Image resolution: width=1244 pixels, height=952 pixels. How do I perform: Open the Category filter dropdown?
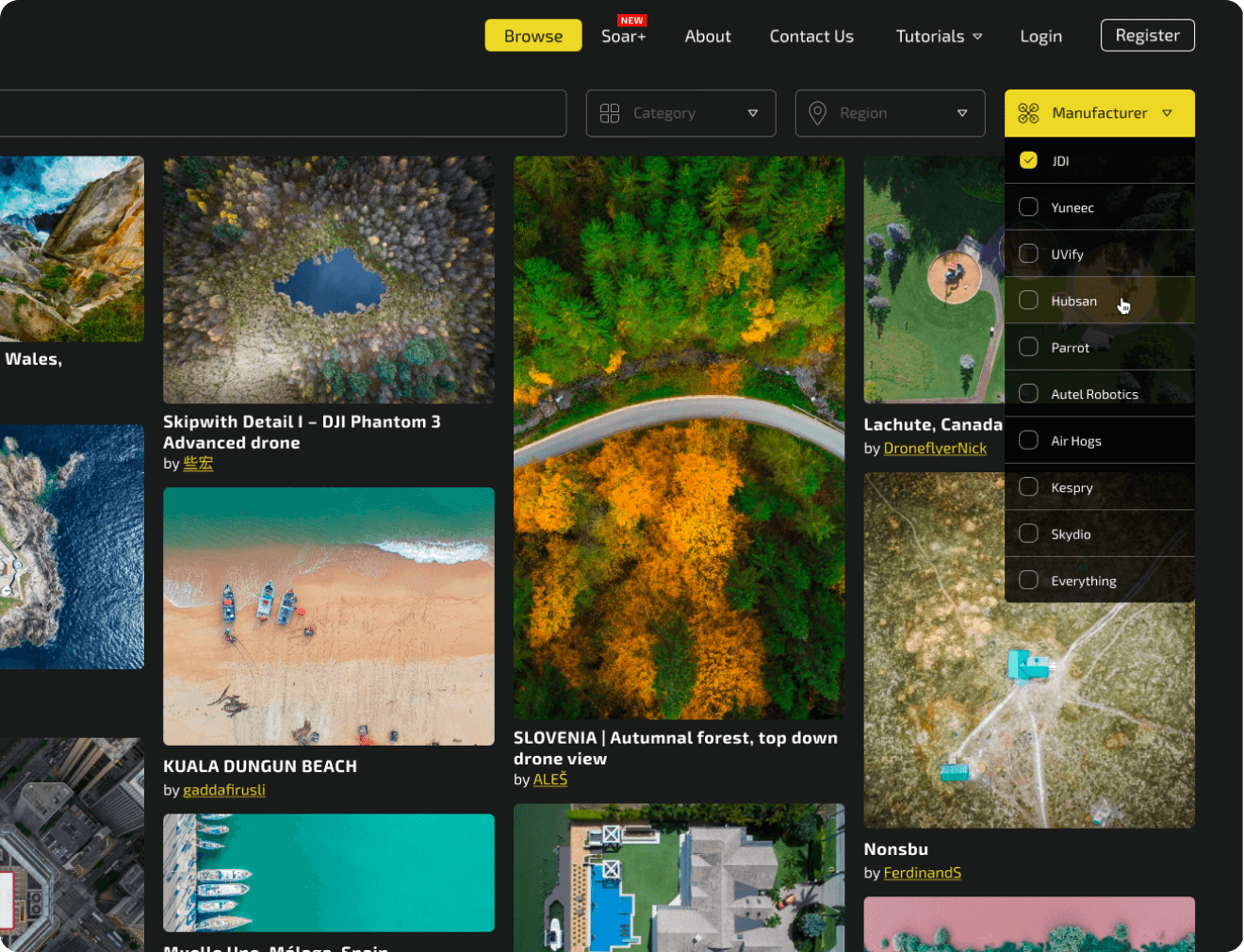(680, 113)
